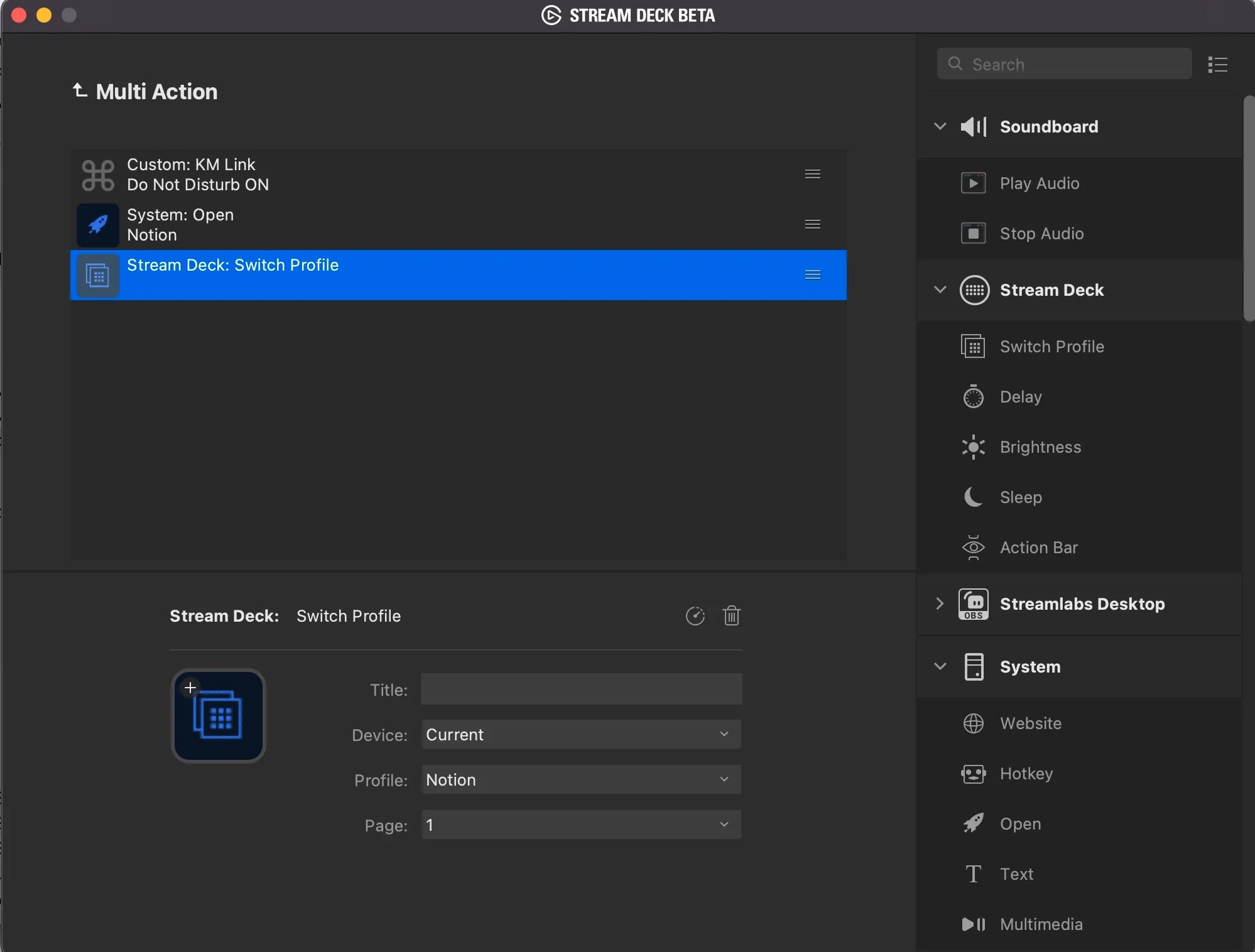
Task: Open the Profile dropdown showing Notion
Action: coord(581,779)
